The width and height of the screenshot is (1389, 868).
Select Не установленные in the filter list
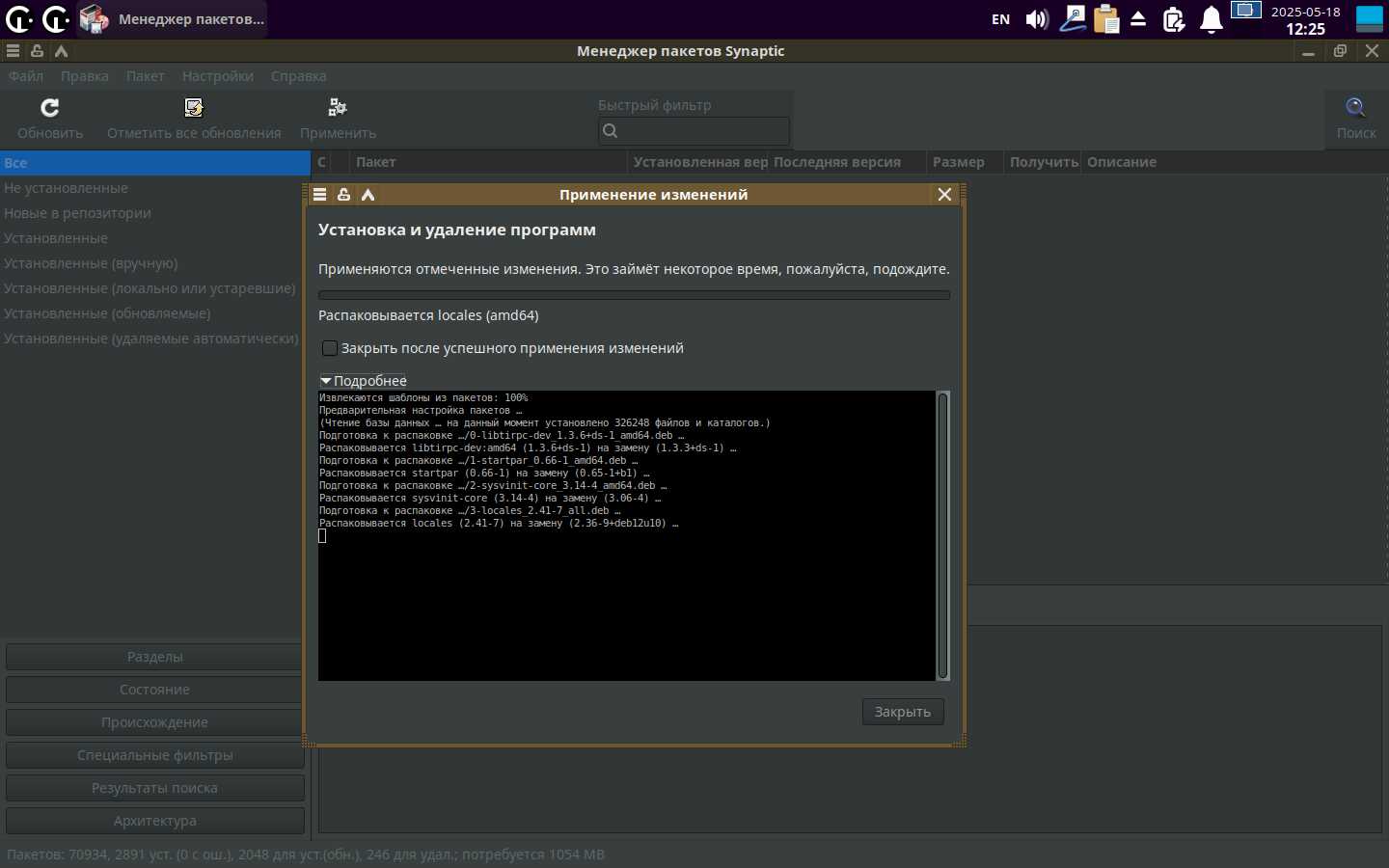point(155,188)
